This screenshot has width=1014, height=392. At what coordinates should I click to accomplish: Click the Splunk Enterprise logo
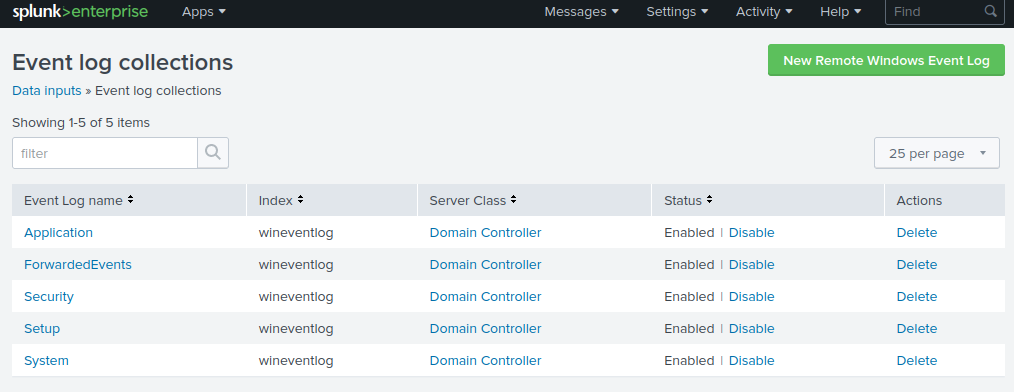pos(80,12)
